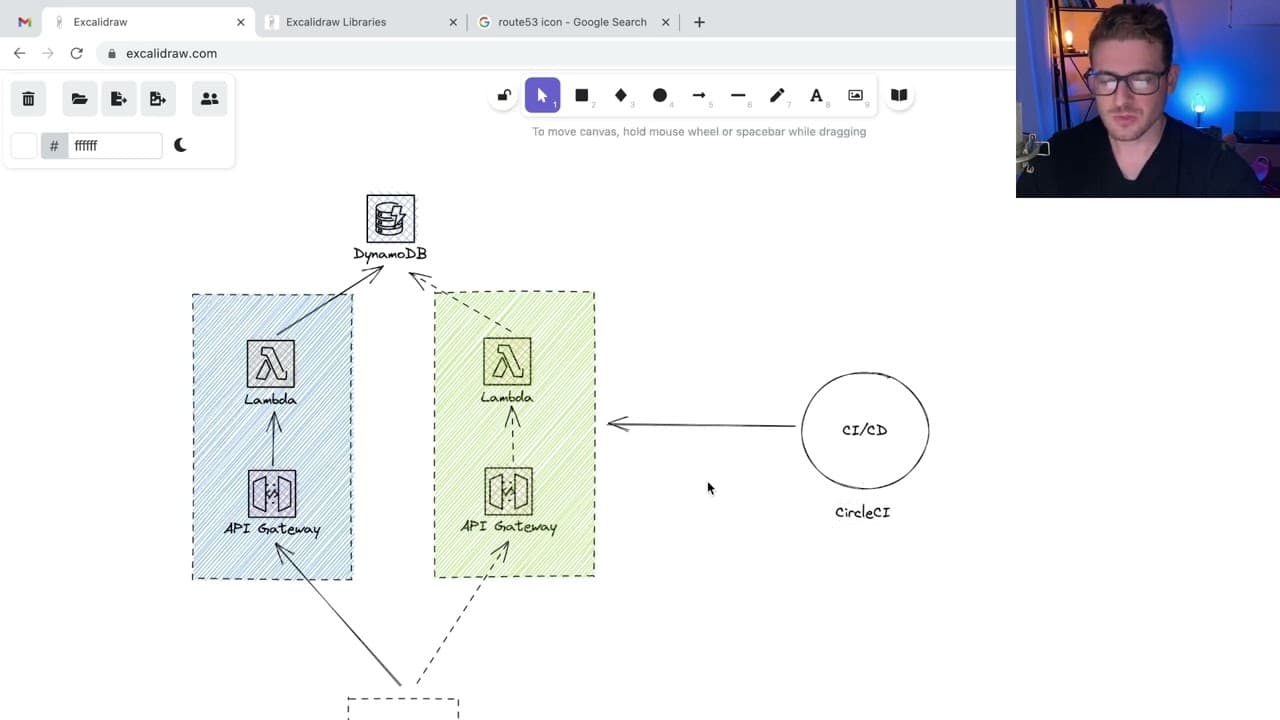
Task: Select the Excalidraw browser tab
Action: tap(147, 22)
